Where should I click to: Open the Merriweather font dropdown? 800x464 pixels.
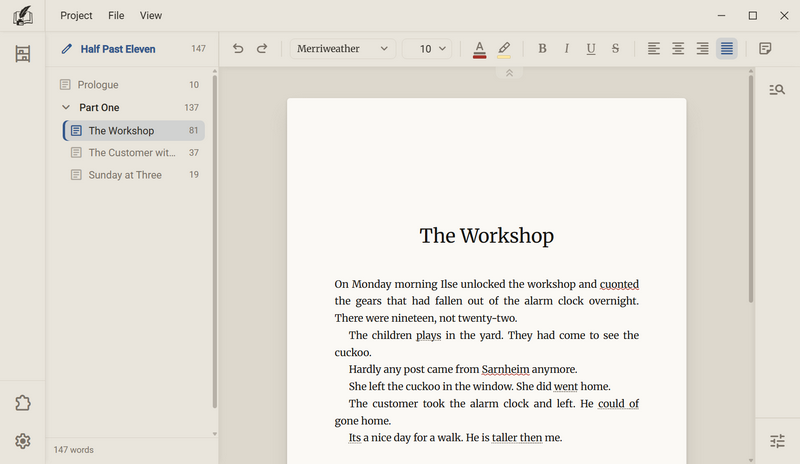click(342, 48)
